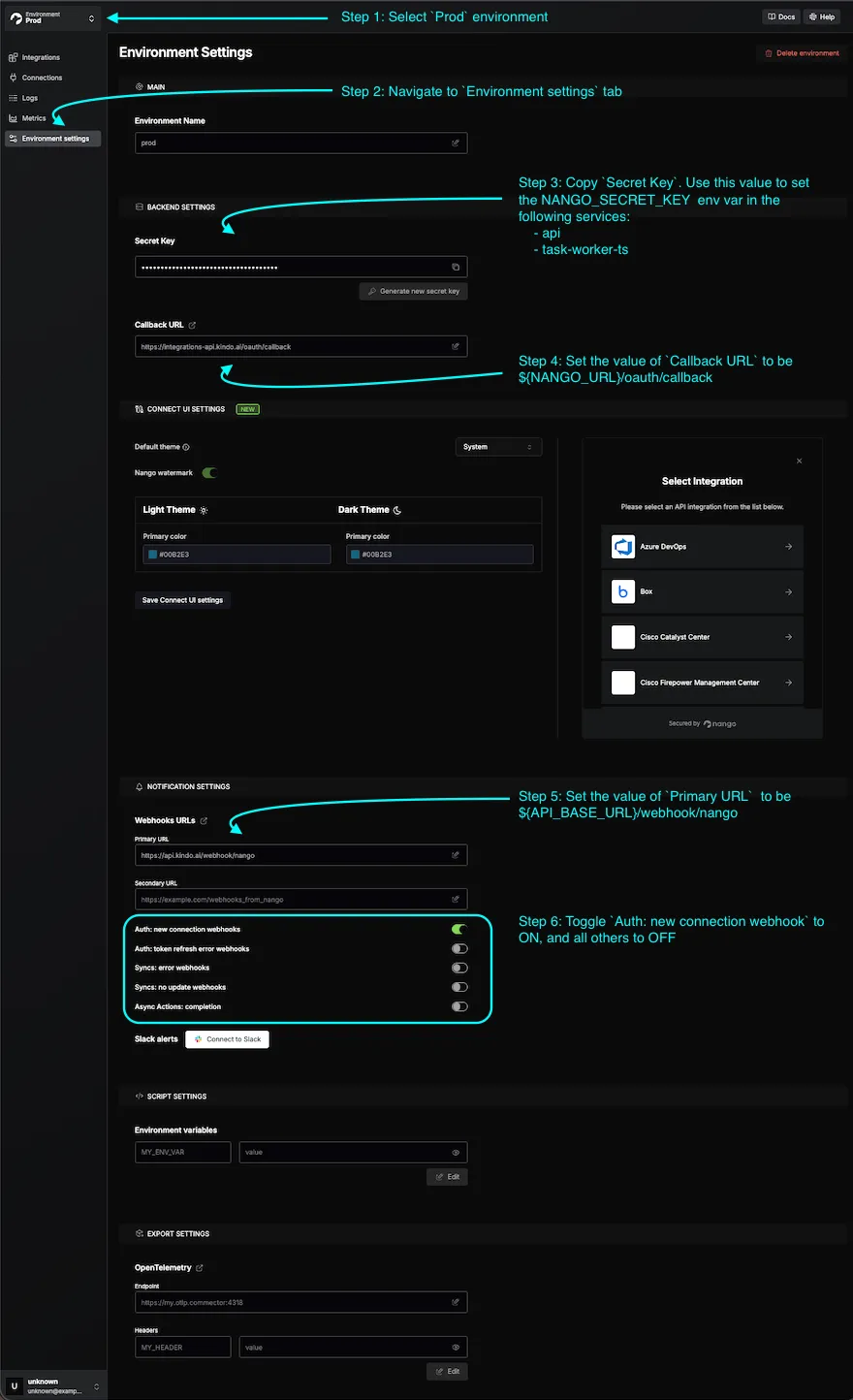The width and height of the screenshot is (853, 1400).
Task: Click edit icon in Callback URL field
Action: click(x=456, y=347)
